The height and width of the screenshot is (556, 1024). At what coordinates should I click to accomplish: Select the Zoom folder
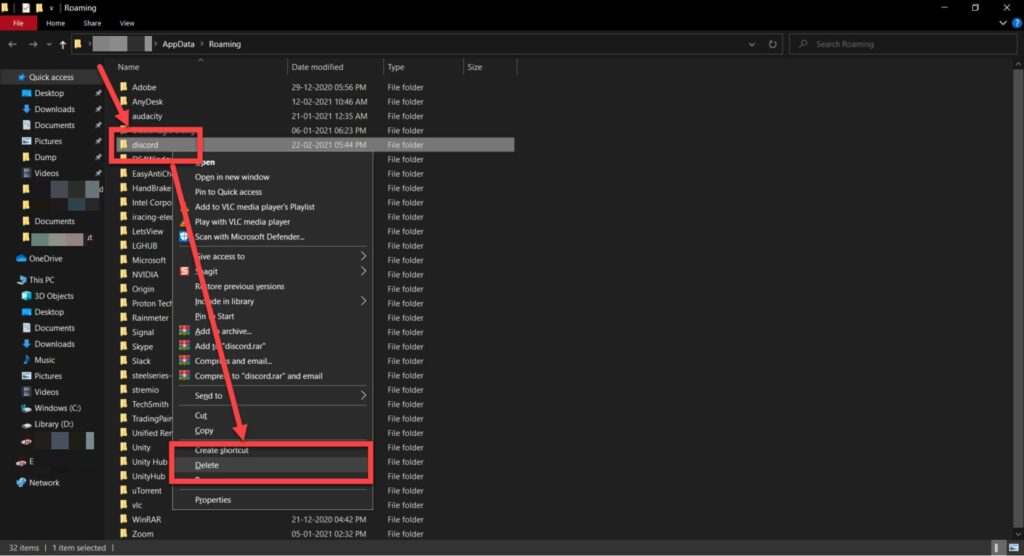(x=142, y=534)
